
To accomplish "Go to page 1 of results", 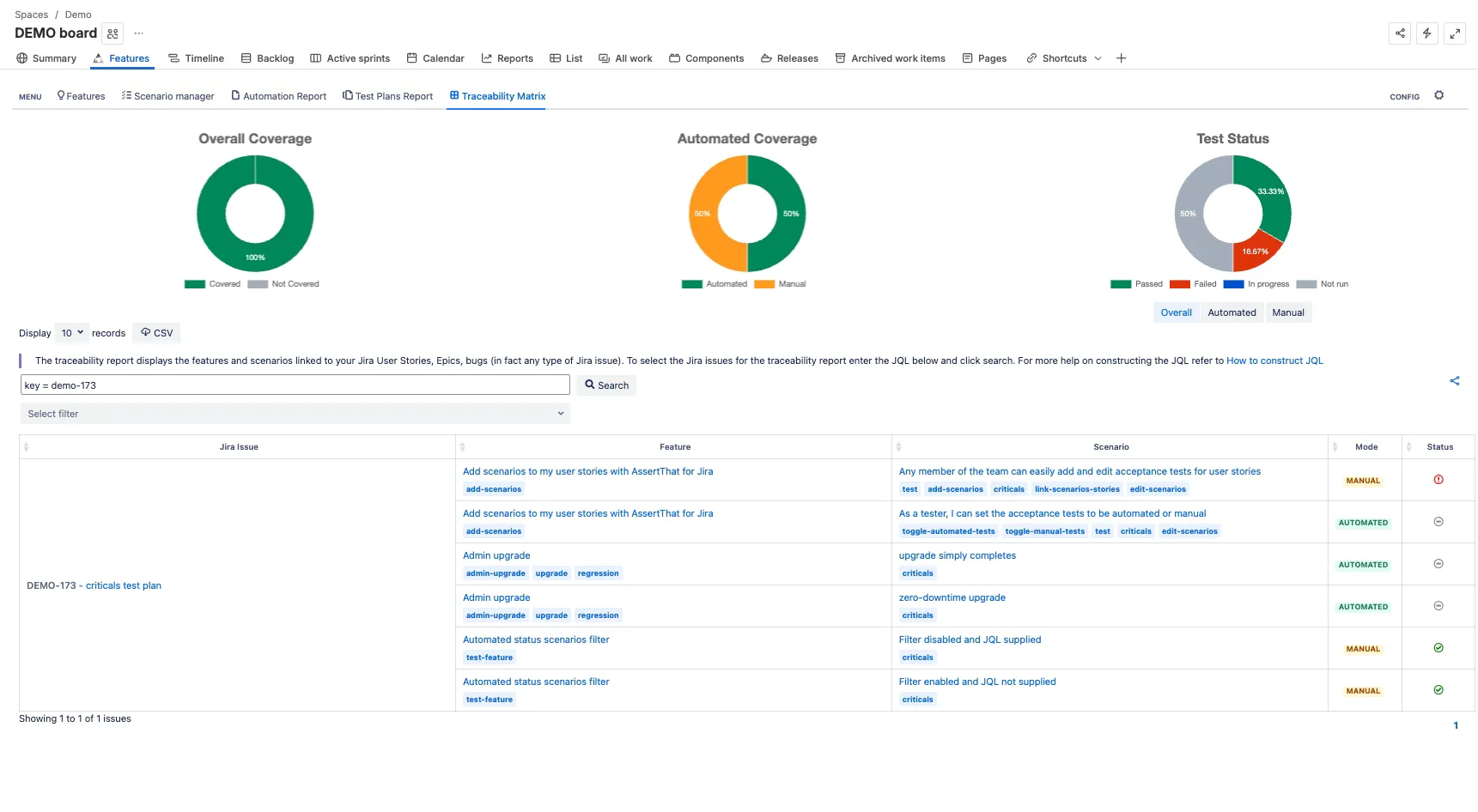I will pyautogui.click(x=1456, y=726).
